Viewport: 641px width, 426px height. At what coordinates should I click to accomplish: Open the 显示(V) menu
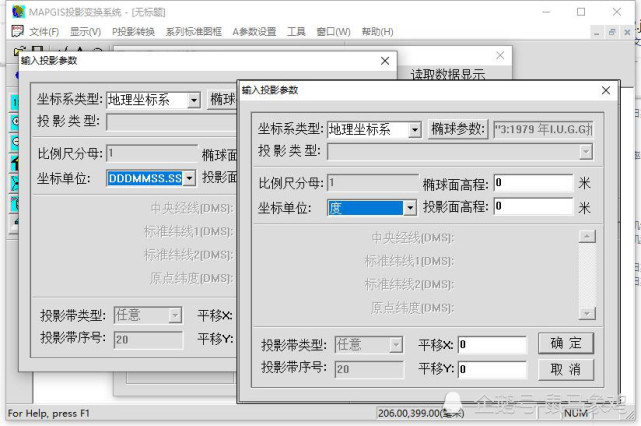coord(85,31)
